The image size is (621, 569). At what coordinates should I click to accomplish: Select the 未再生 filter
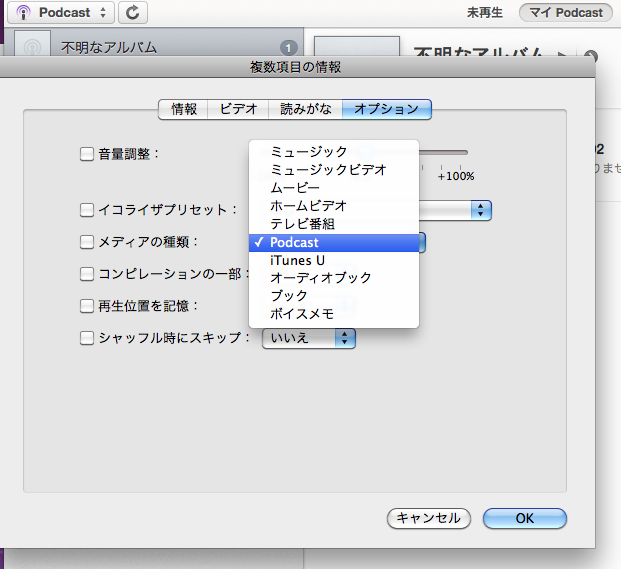tap(484, 13)
